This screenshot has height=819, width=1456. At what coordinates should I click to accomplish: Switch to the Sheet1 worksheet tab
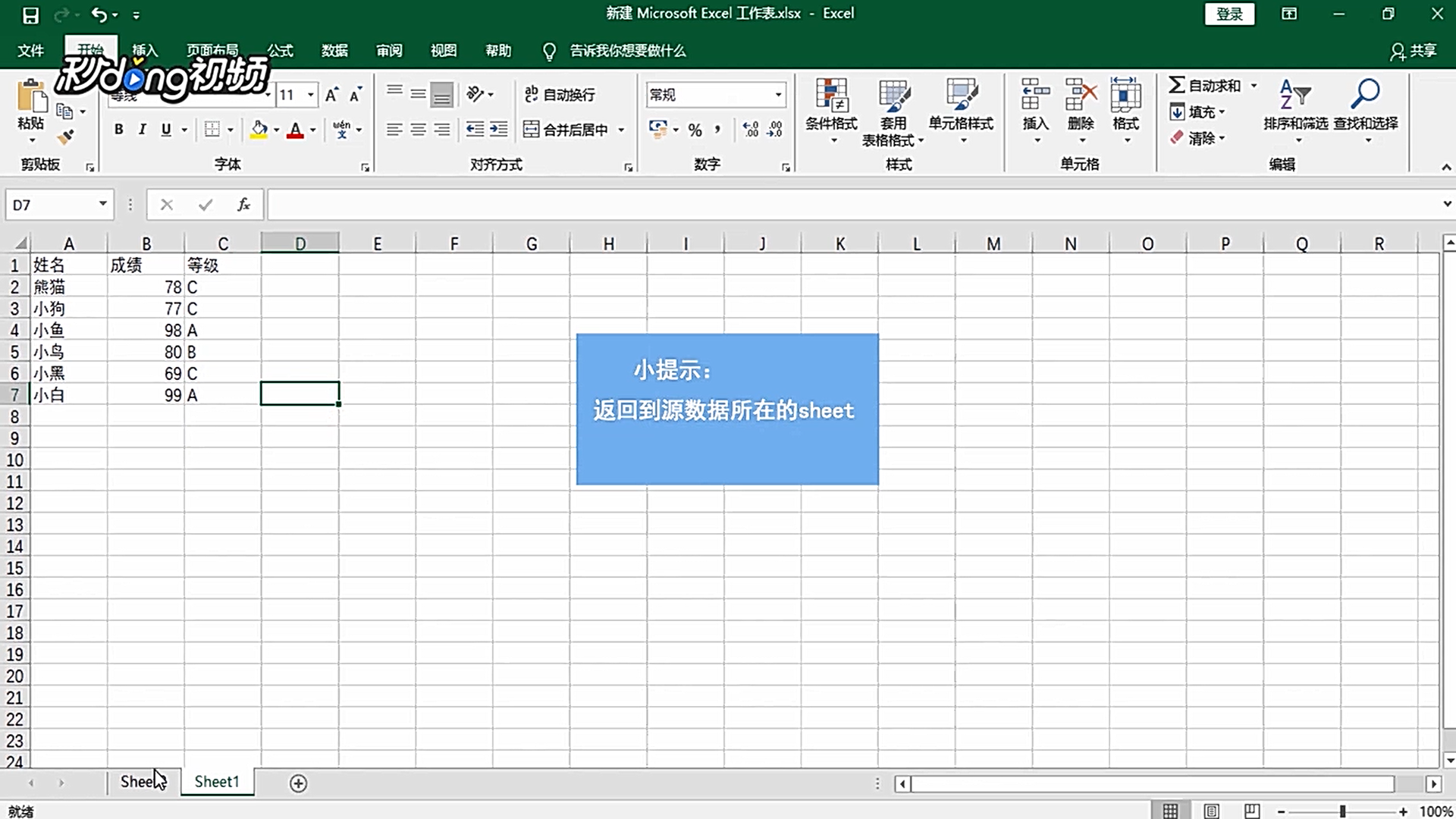[x=217, y=781]
